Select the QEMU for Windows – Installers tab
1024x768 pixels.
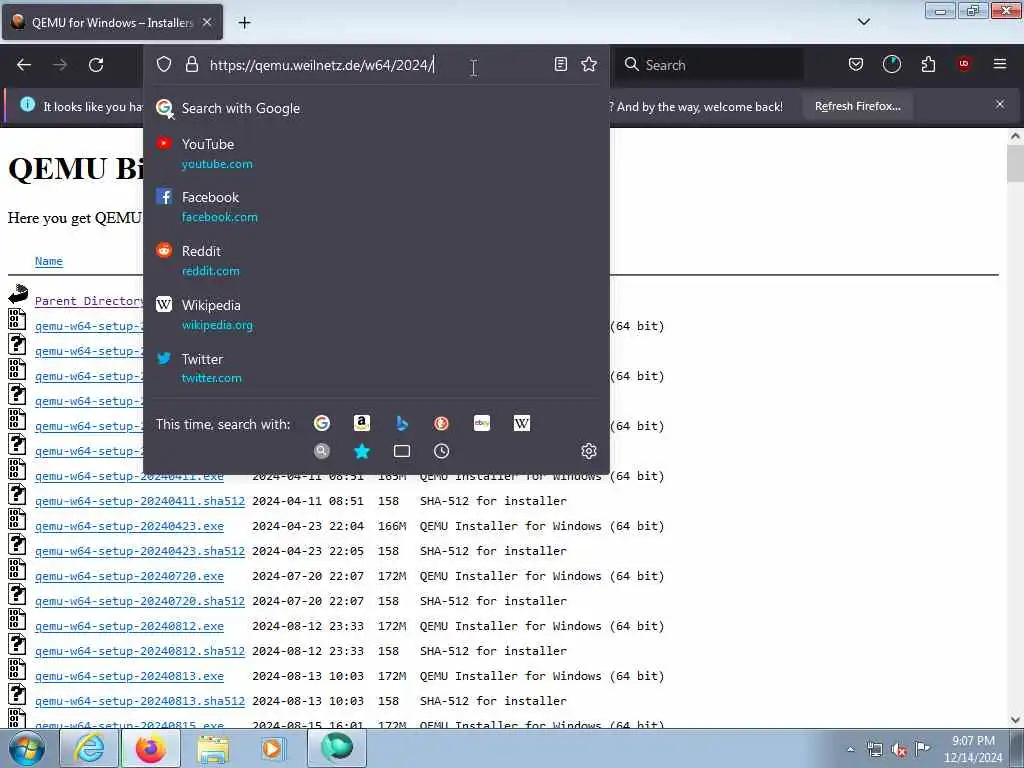coord(112,22)
